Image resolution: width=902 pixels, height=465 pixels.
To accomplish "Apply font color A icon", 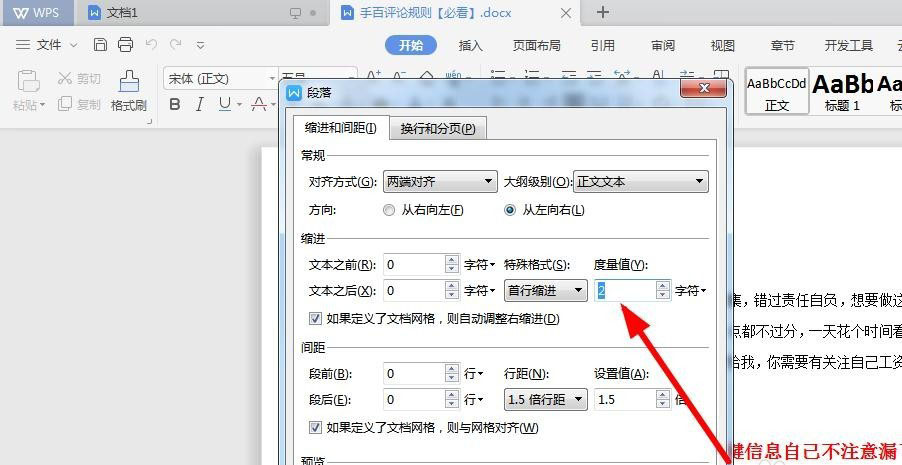I will pyautogui.click(x=259, y=104).
